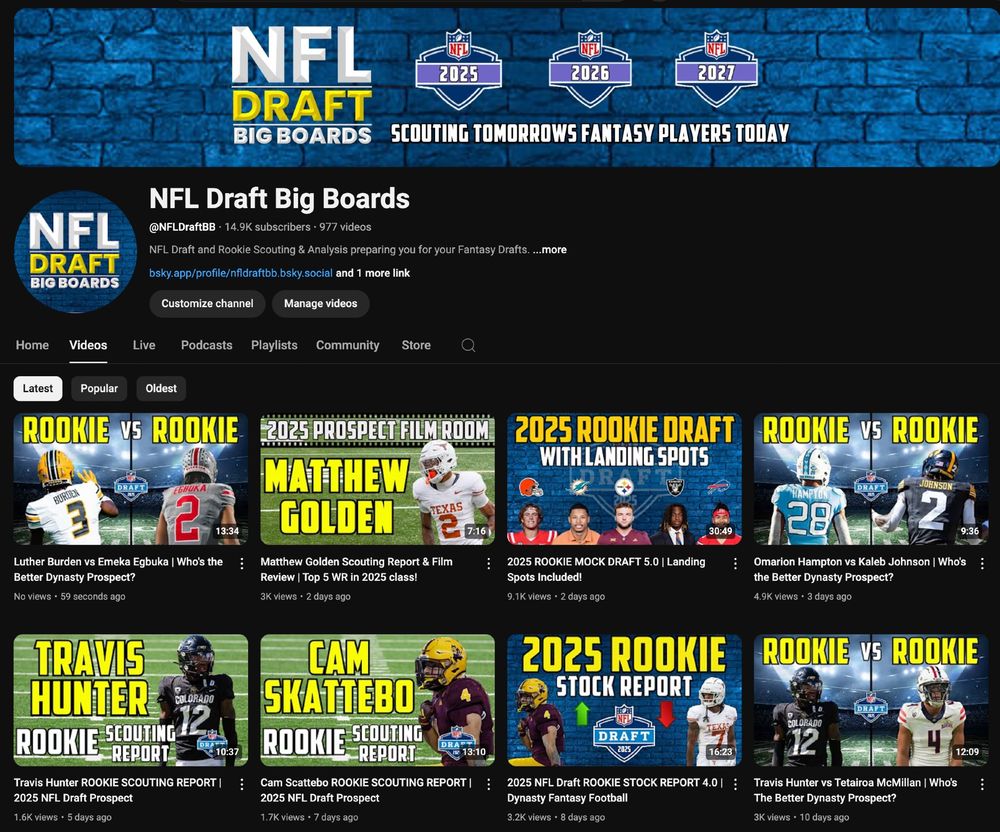Image resolution: width=1000 pixels, height=832 pixels.
Task: Go to the Podcasts tab
Action: 207,345
